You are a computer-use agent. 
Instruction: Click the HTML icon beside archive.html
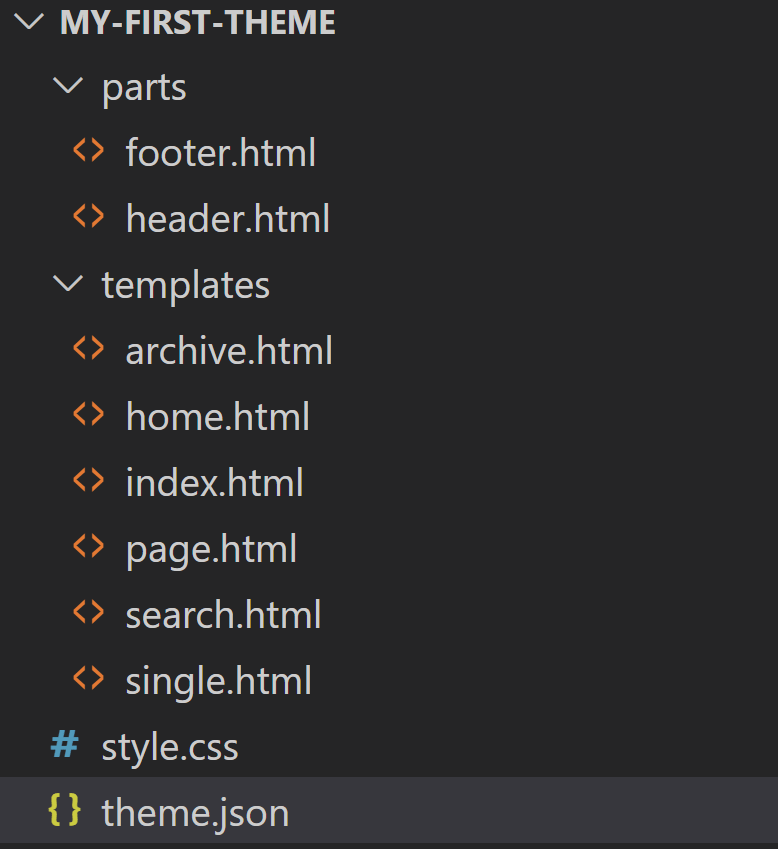point(88,348)
